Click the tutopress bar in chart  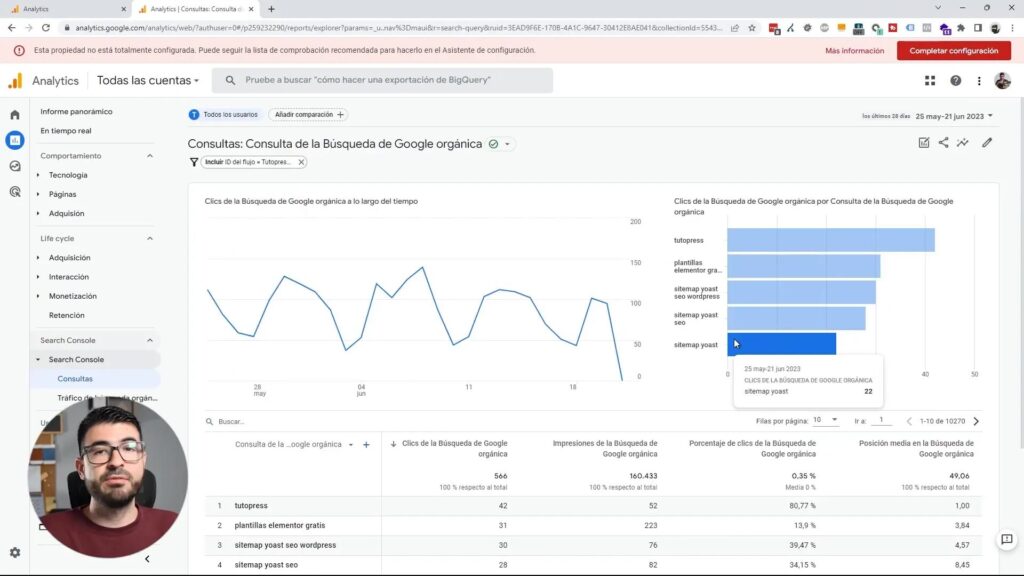[x=831, y=240]
